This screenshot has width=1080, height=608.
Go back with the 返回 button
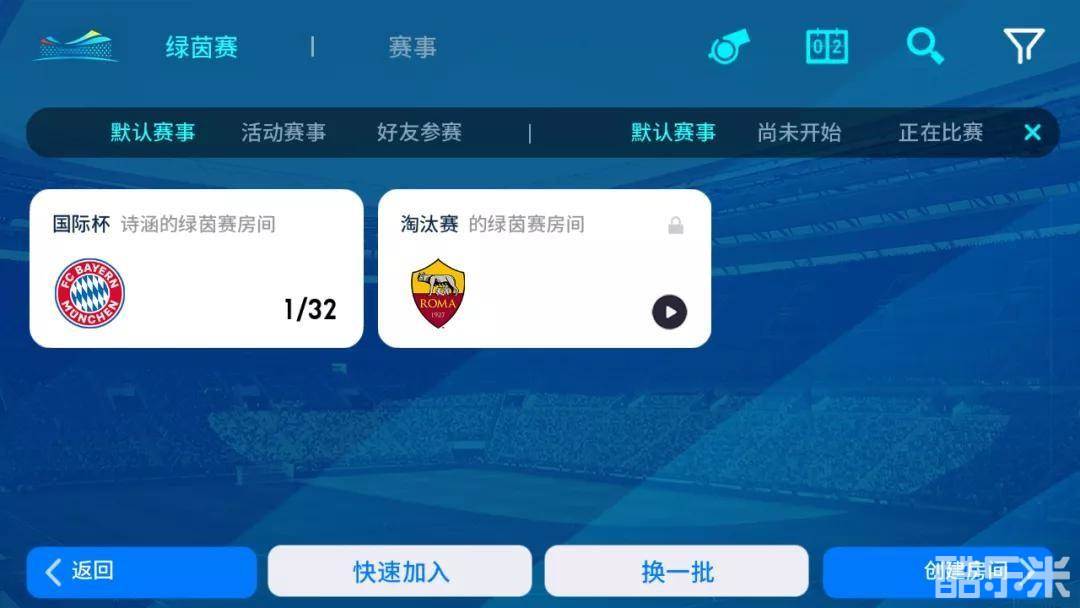pos(142,572)
